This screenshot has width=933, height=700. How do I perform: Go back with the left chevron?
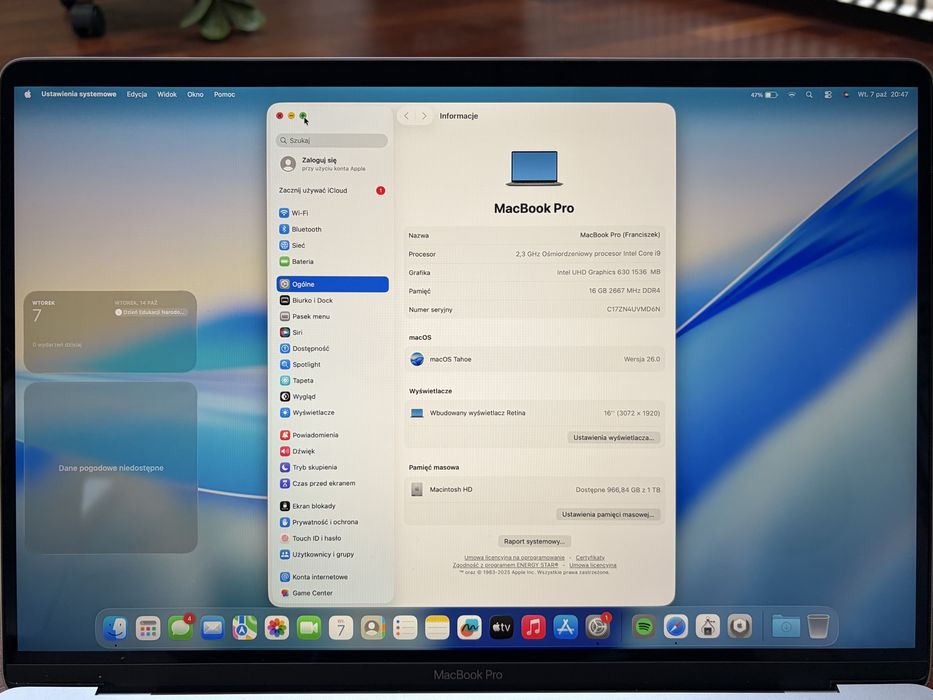pos(406,116)
